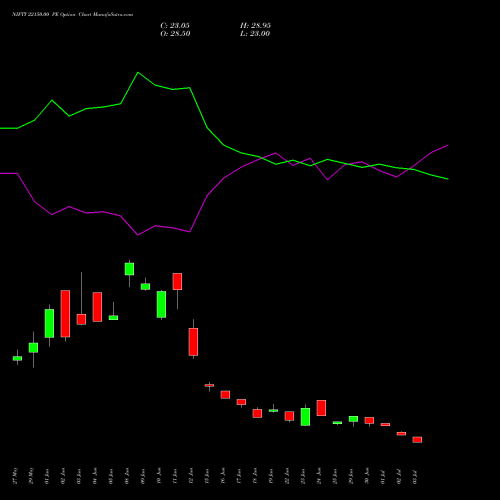
Task: Click the 27 May date label
Action: (15, 476)
